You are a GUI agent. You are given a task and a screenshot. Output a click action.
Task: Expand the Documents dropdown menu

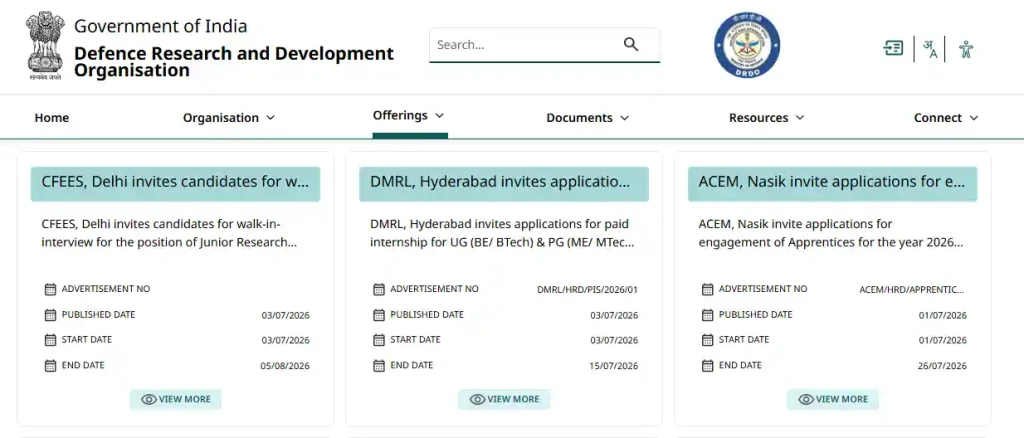(588, 118)
